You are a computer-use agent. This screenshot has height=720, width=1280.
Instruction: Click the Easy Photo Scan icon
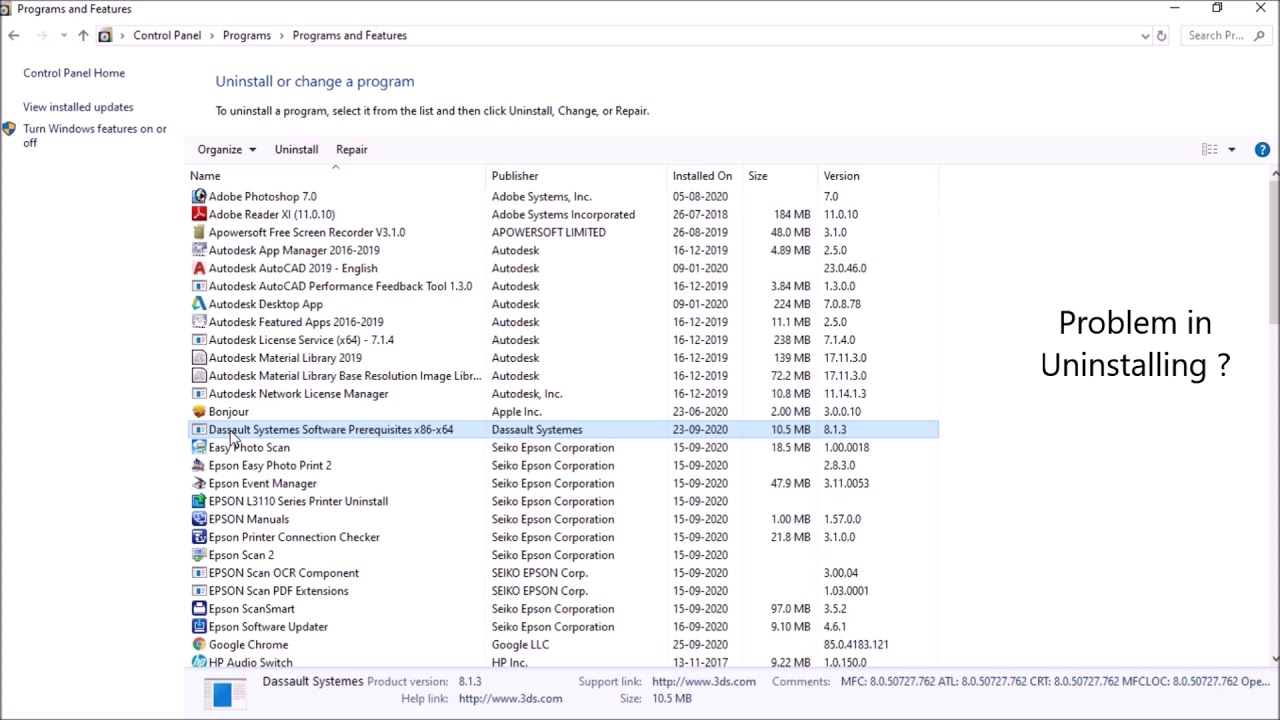[x=199, y=448]
